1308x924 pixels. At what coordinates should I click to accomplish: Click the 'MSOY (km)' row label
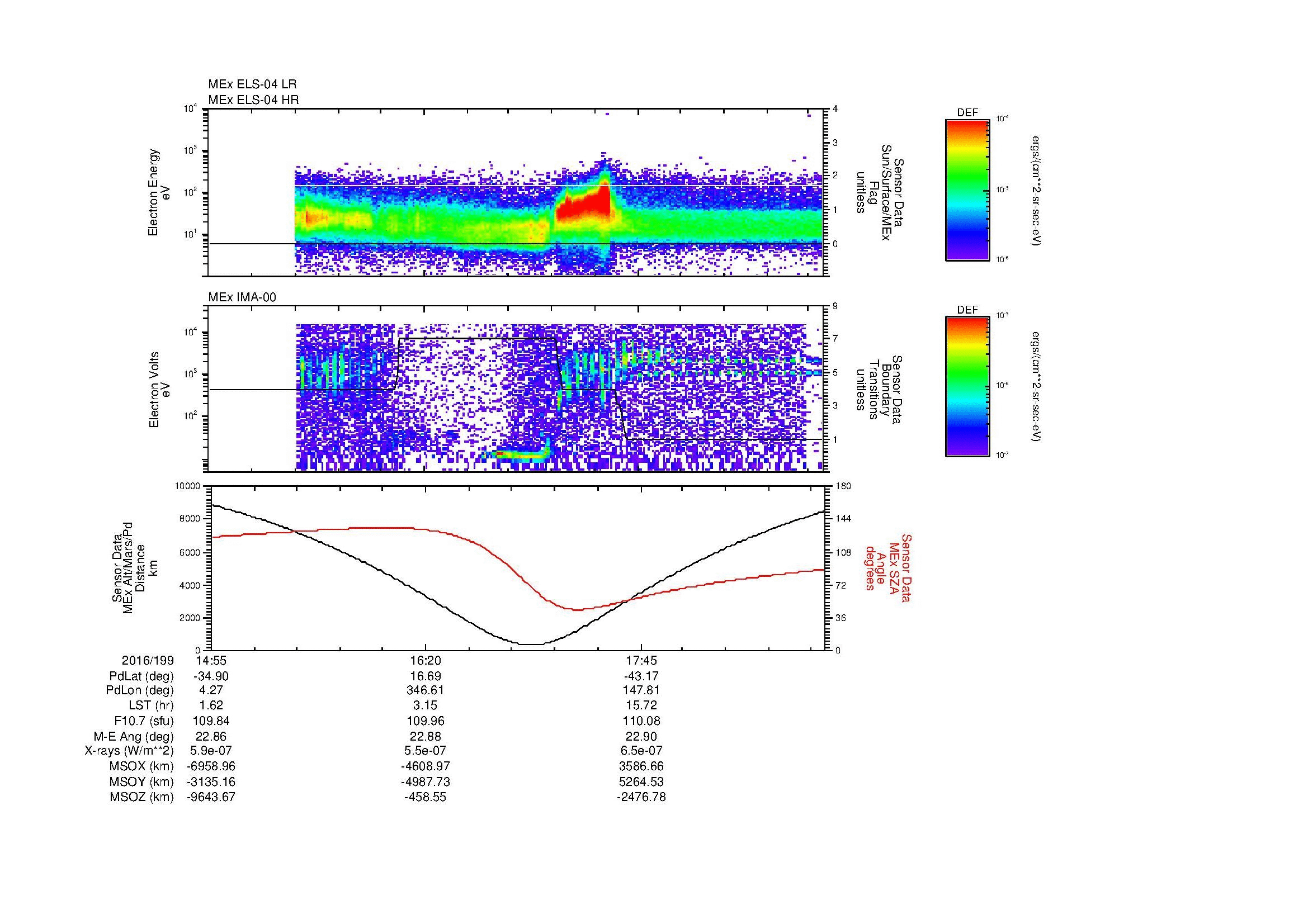tap(143, 781)
